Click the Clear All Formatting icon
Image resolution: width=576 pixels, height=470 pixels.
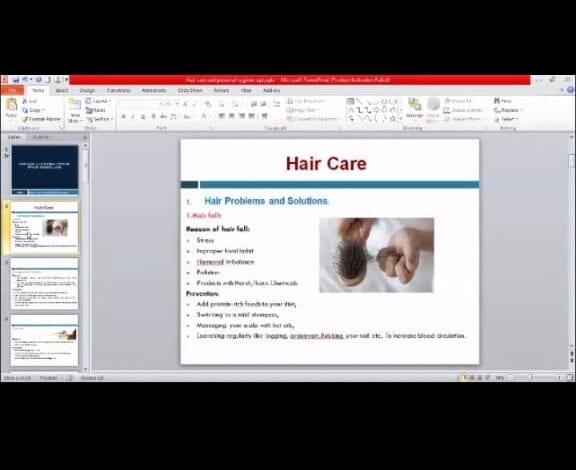click(x=208, y=104)
